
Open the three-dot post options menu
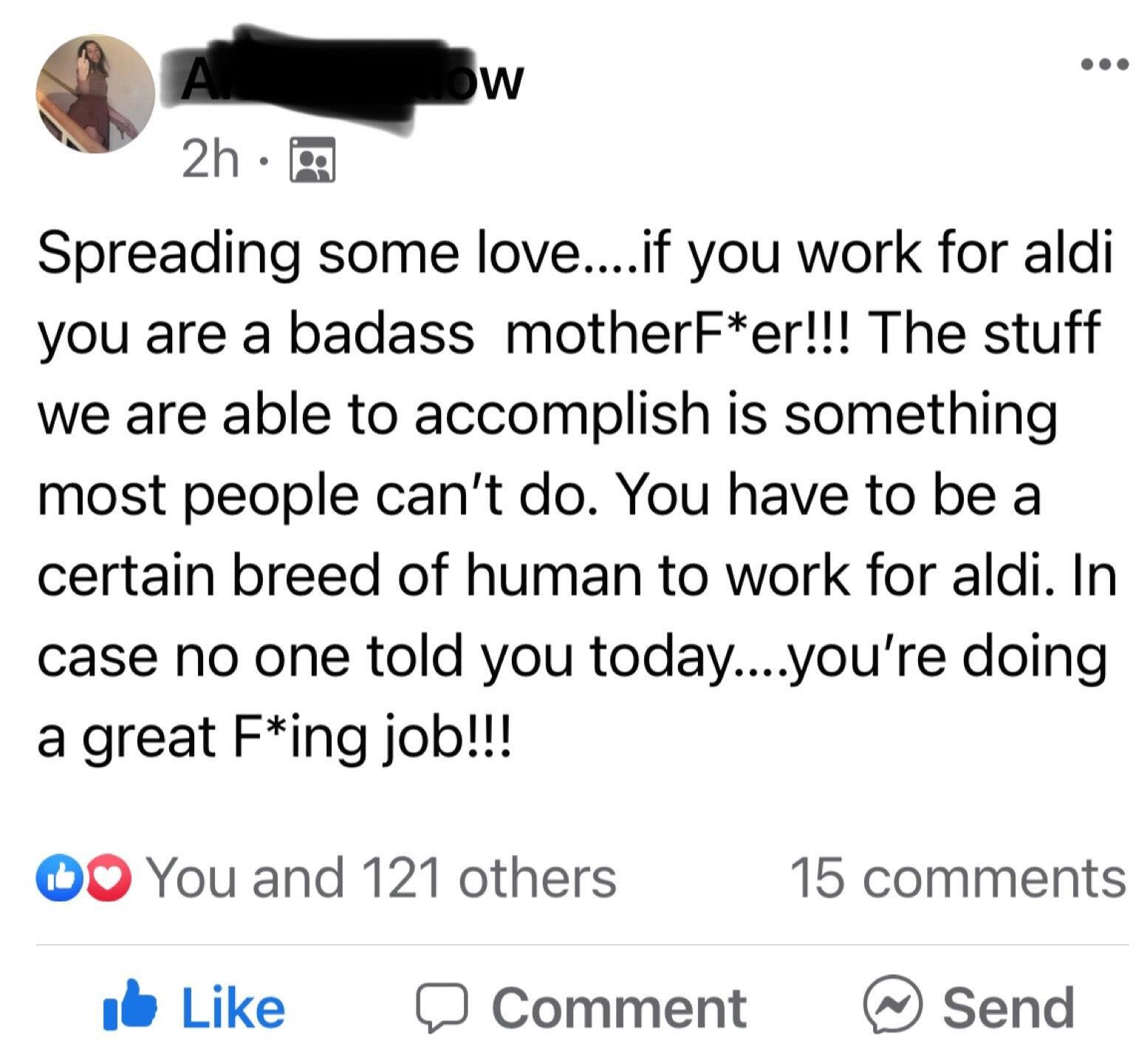point(1104,65)
